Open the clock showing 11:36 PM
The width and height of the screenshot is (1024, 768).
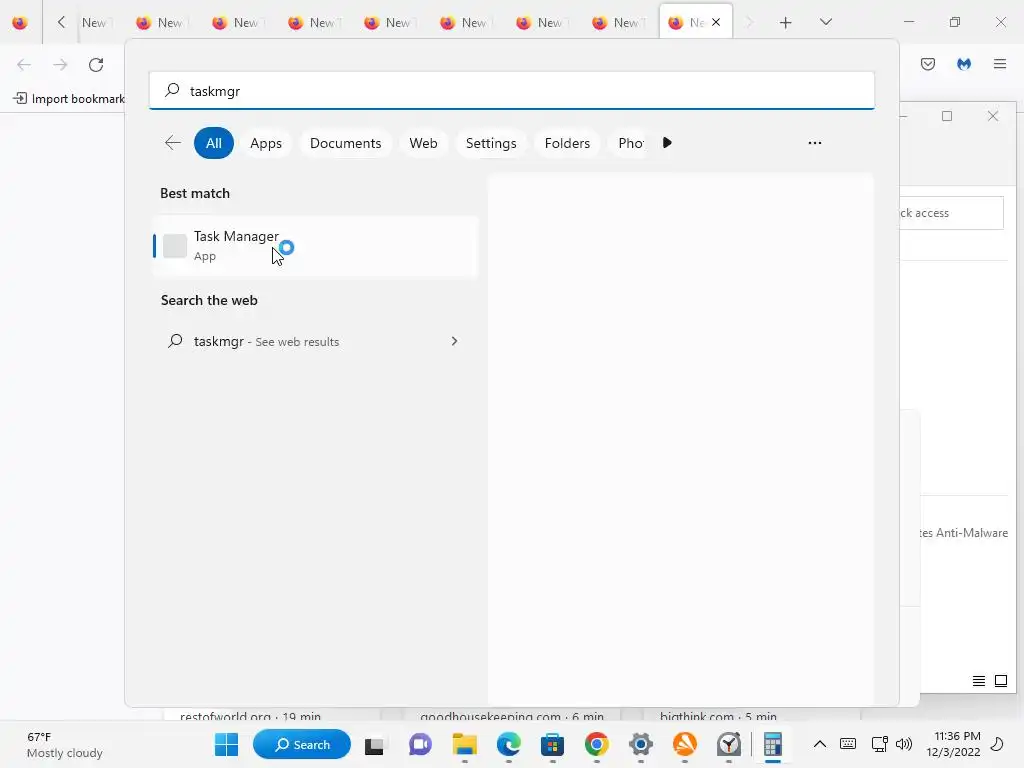[953, 744]
